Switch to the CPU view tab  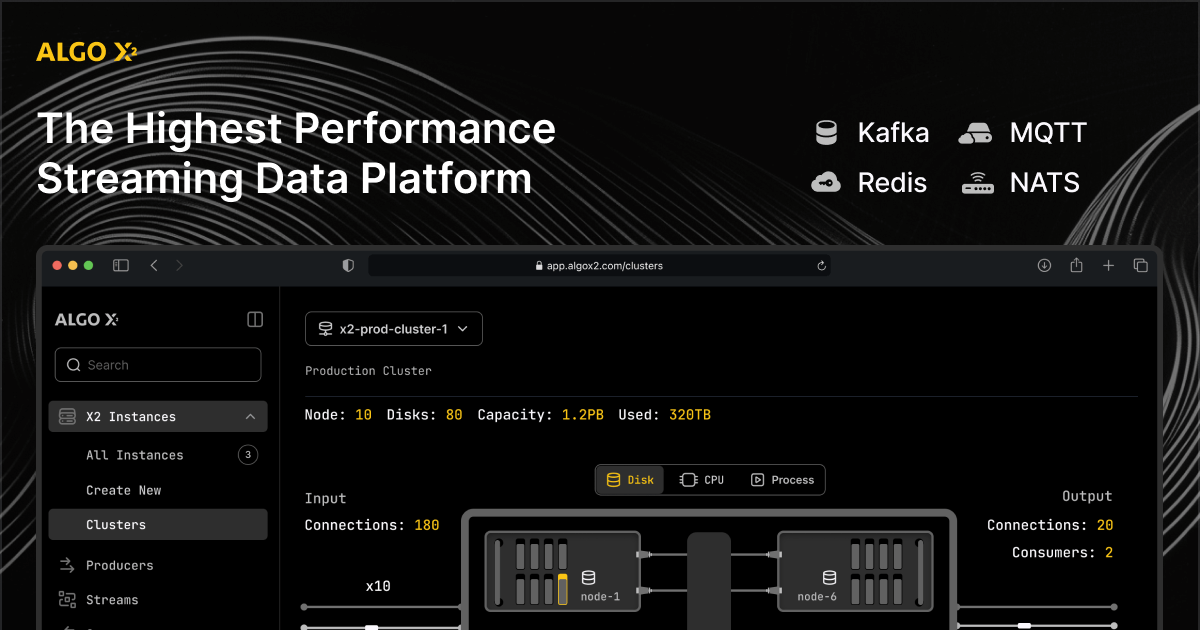[702, 479]
